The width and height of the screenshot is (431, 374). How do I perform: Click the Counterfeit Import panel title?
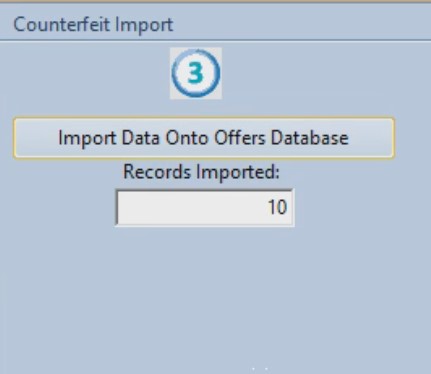(x=93, y=24)
